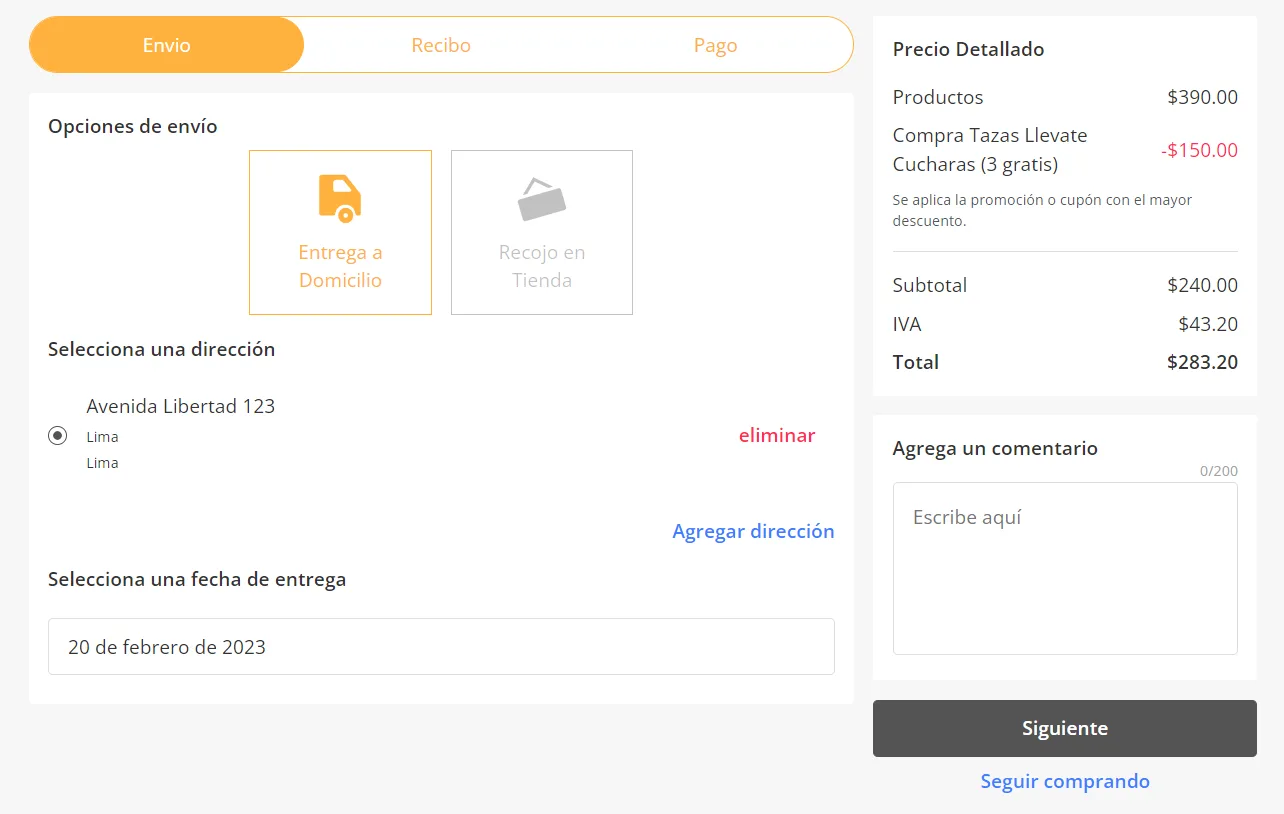
Task: Click the Seguir comprando link
Action: point(1065,781)
